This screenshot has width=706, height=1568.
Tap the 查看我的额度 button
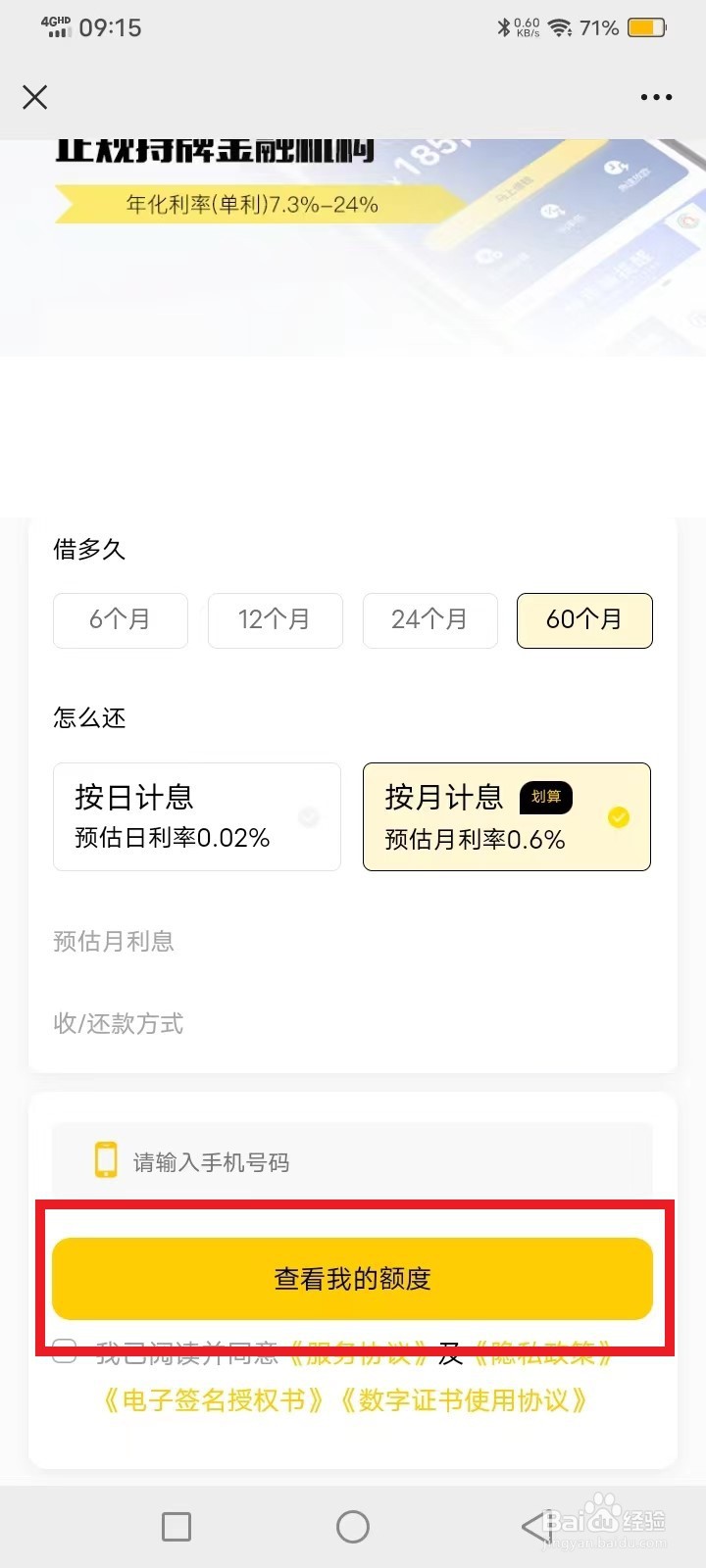(352, 1279)
